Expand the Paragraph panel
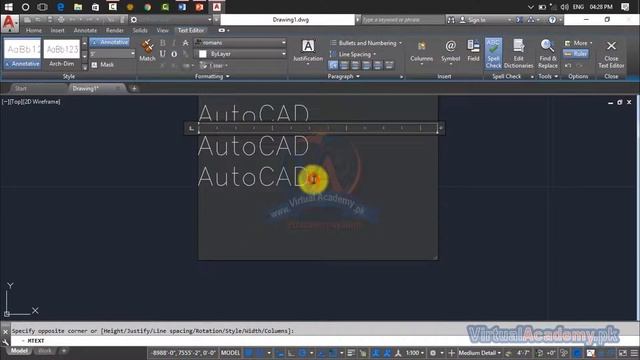640x360 pixels. click(344, 76)
